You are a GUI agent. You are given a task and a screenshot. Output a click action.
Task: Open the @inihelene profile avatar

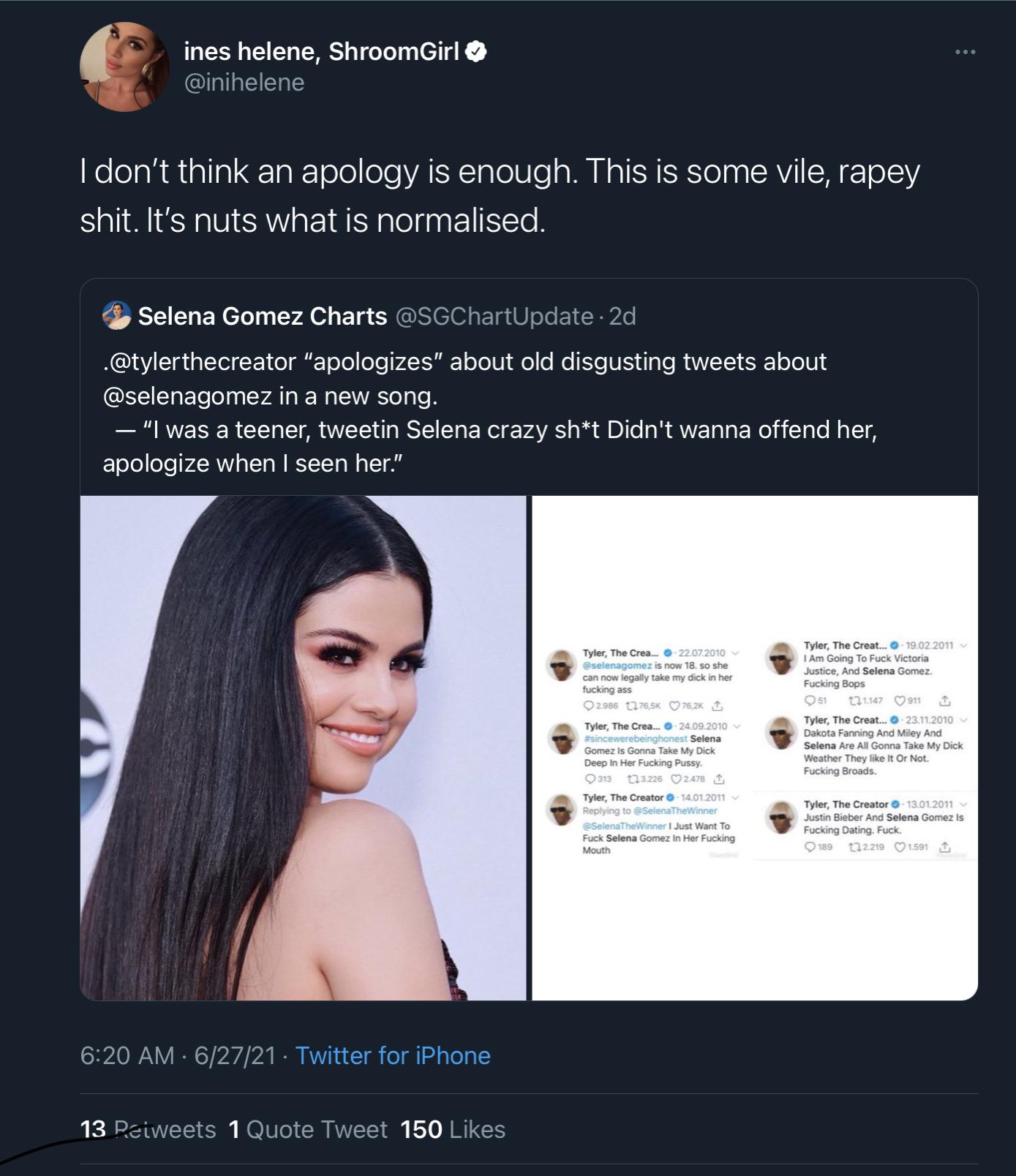pyautogui.click(x=124, y=67)
